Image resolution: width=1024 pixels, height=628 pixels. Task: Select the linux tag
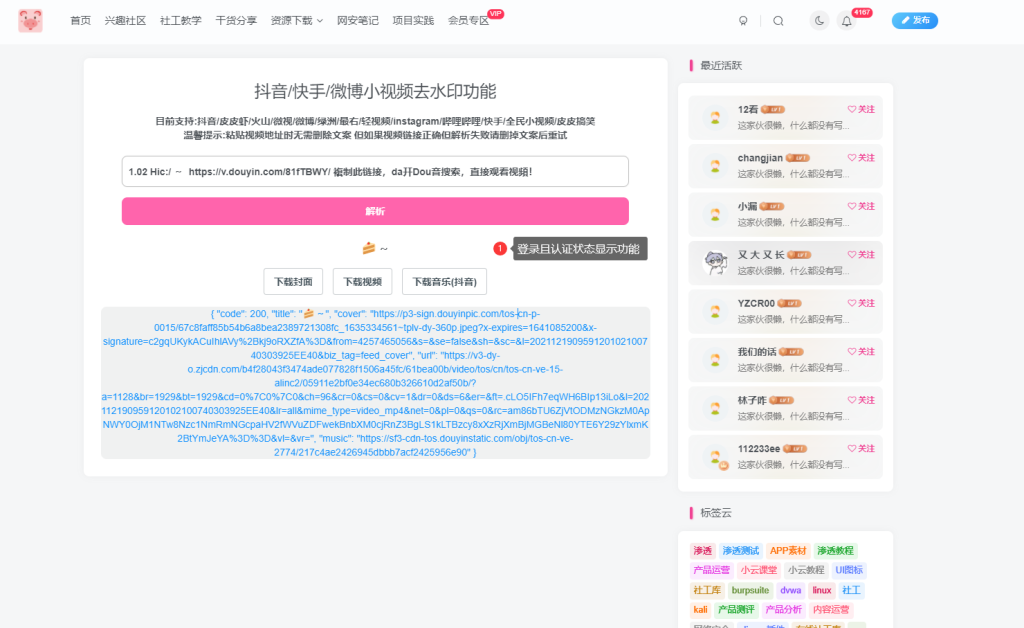[822, 590]
